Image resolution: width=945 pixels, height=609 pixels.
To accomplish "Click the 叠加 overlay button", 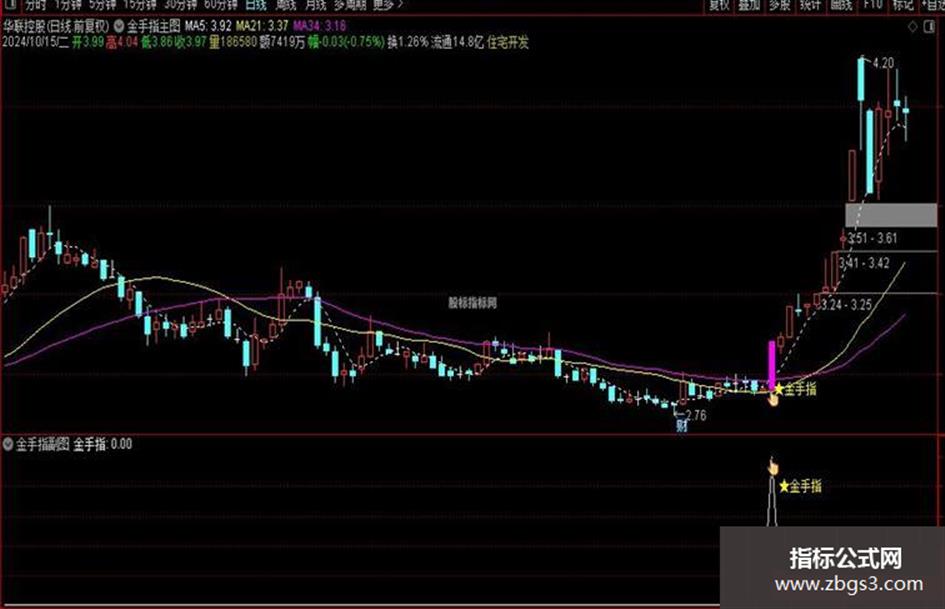I will (749, 5).
